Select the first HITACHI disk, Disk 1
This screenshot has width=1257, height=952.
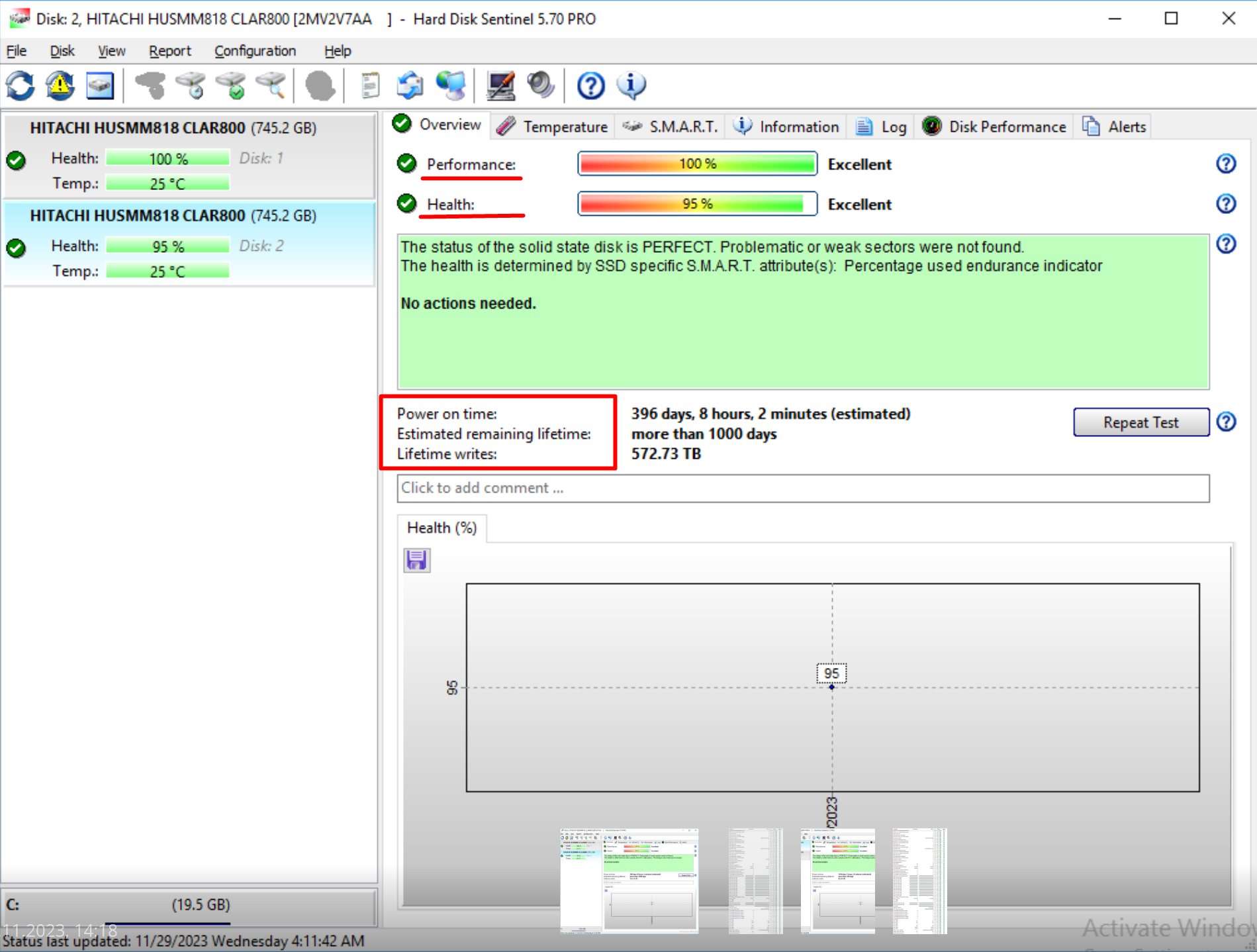pos(189,156)
